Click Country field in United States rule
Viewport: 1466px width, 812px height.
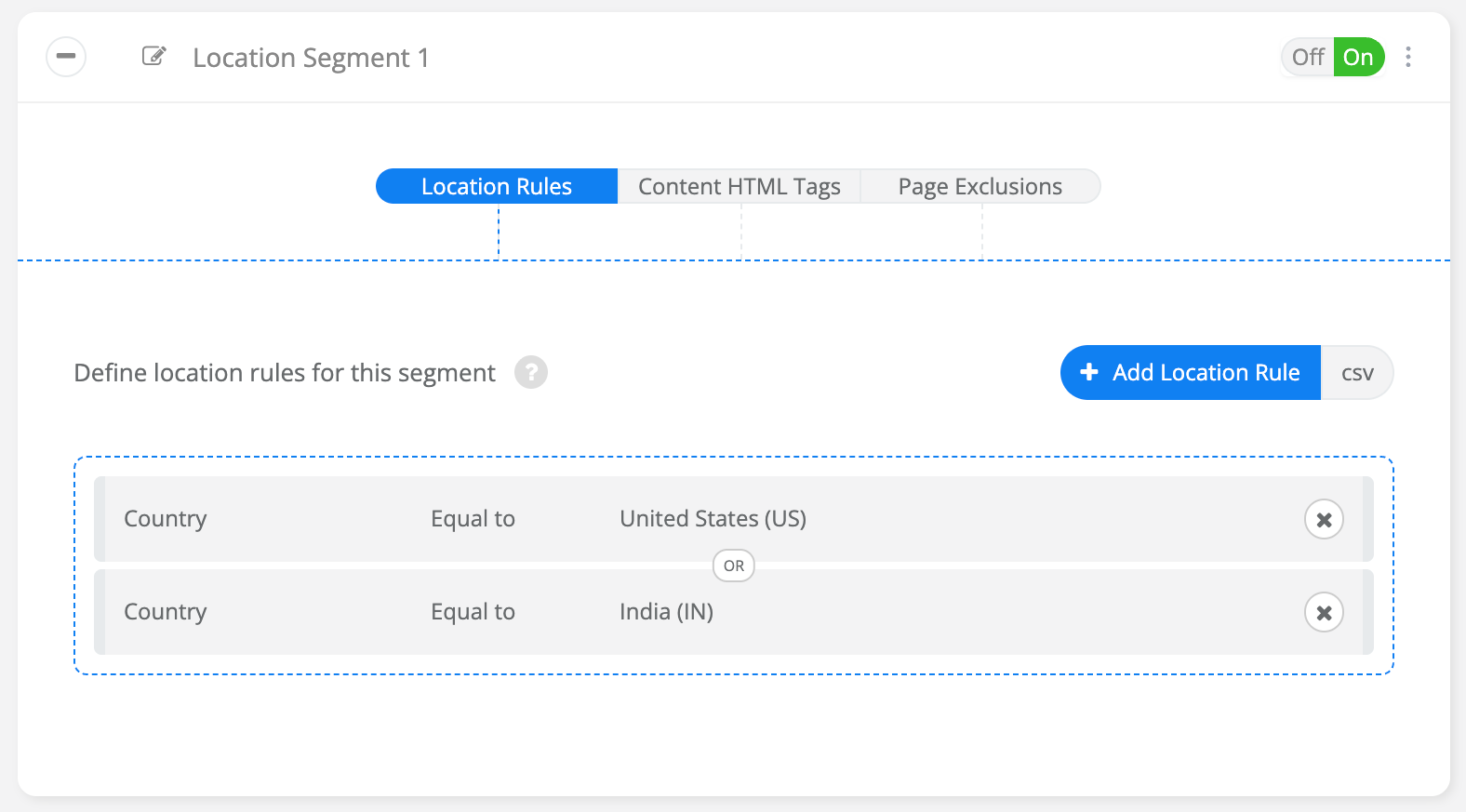(x=166, y=519)
